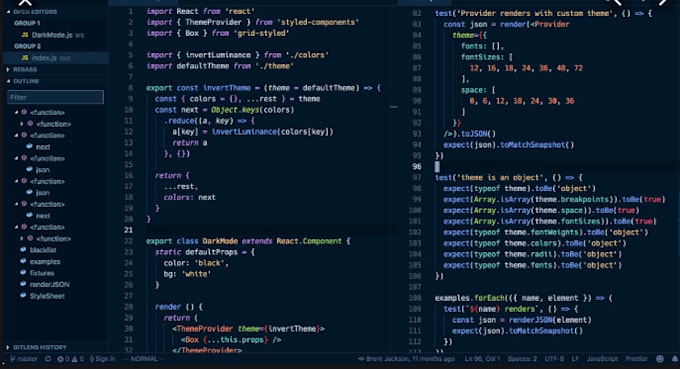The width and height of the screenshot is (680, 369).
Task: Click the variable icon next to renderJSON
Action: click(x=23, y=284)
